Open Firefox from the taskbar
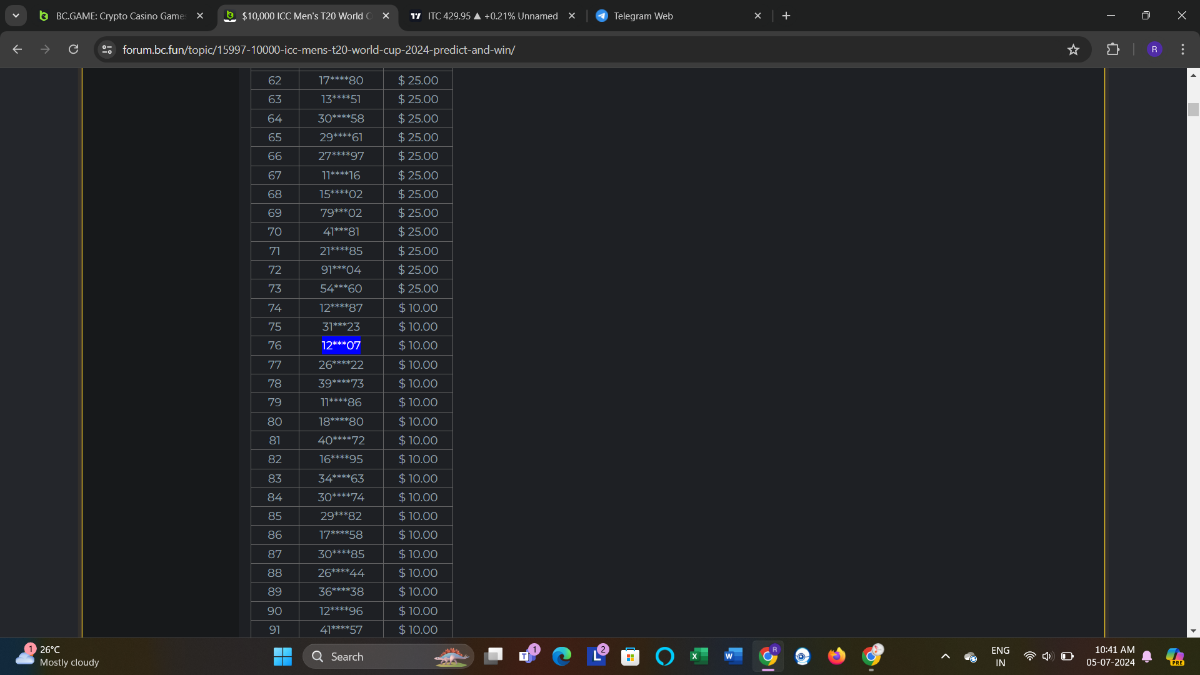The image size is (1200, 675). point(836,656)
